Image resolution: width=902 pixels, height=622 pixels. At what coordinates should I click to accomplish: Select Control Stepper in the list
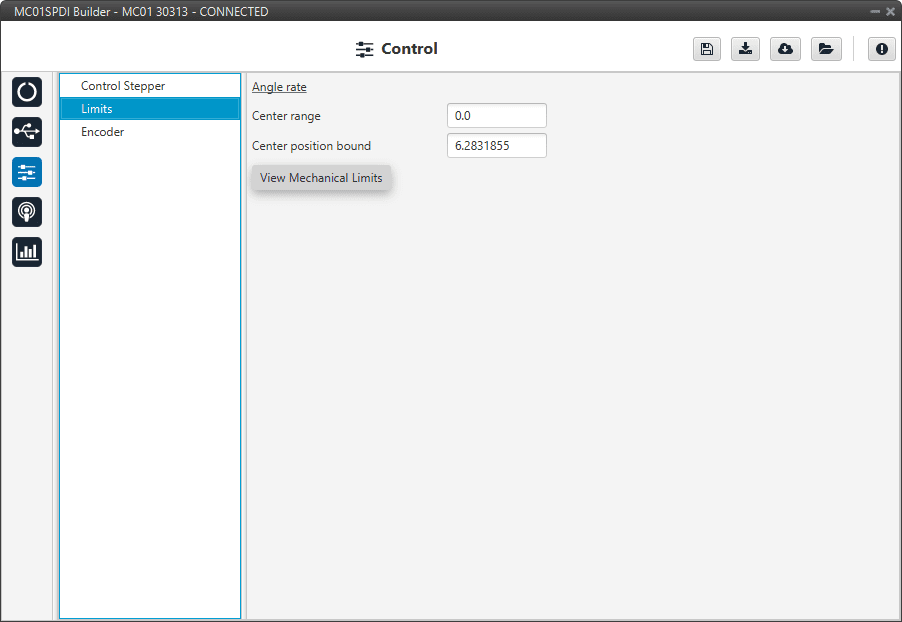coord(150,86)
